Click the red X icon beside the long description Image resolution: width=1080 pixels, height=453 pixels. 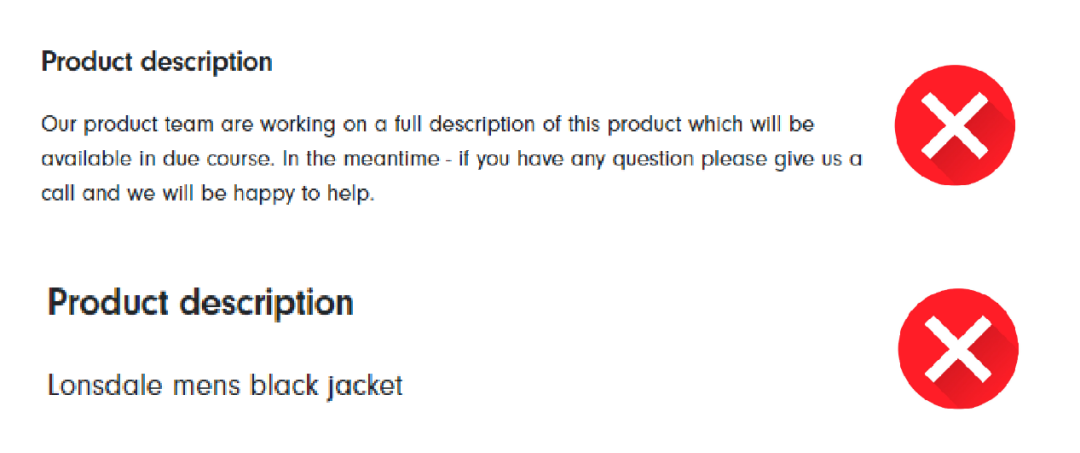point(954,125)
